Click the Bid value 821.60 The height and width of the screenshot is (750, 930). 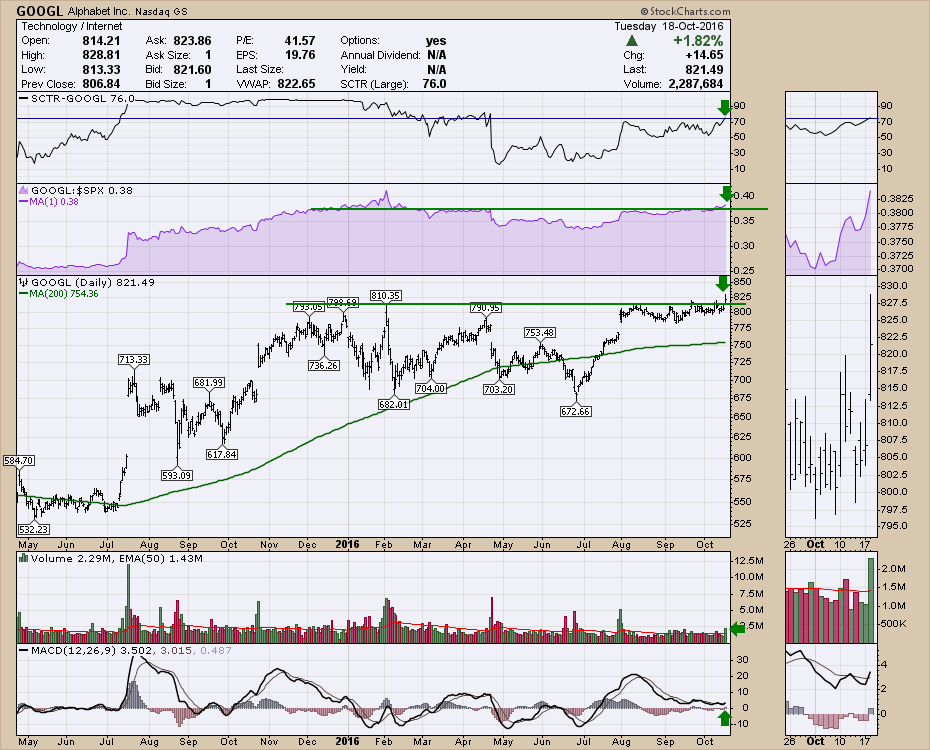(192, 69)
